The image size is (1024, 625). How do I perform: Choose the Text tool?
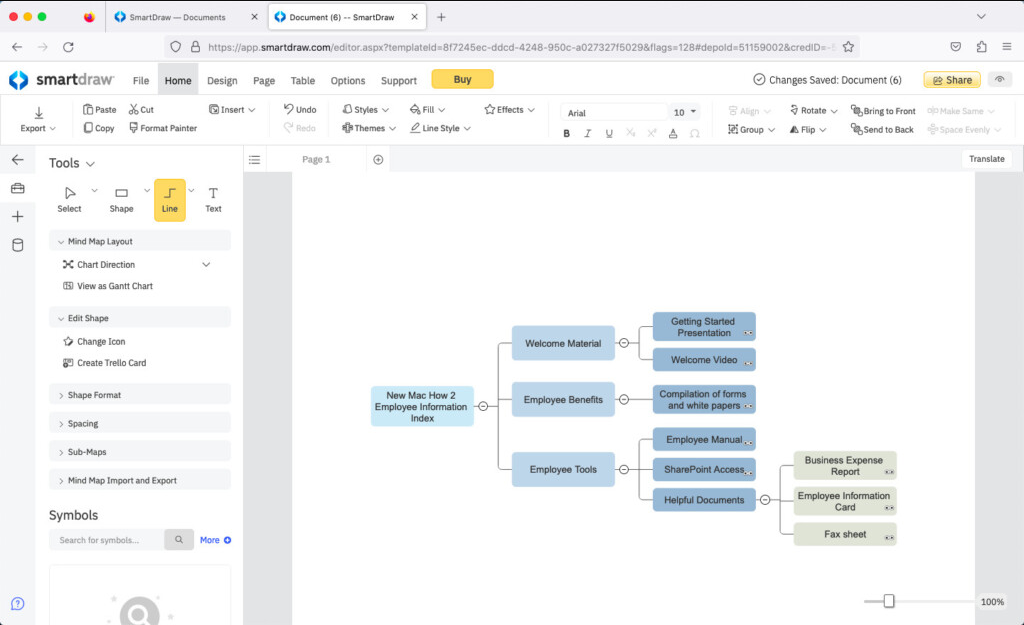pos(213,199)
